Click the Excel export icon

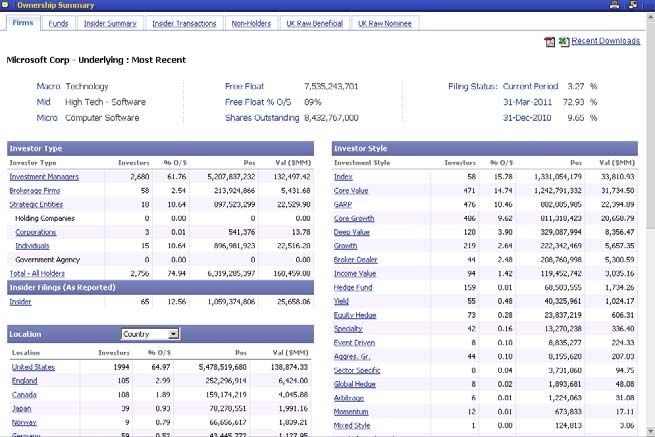point(564,41)
